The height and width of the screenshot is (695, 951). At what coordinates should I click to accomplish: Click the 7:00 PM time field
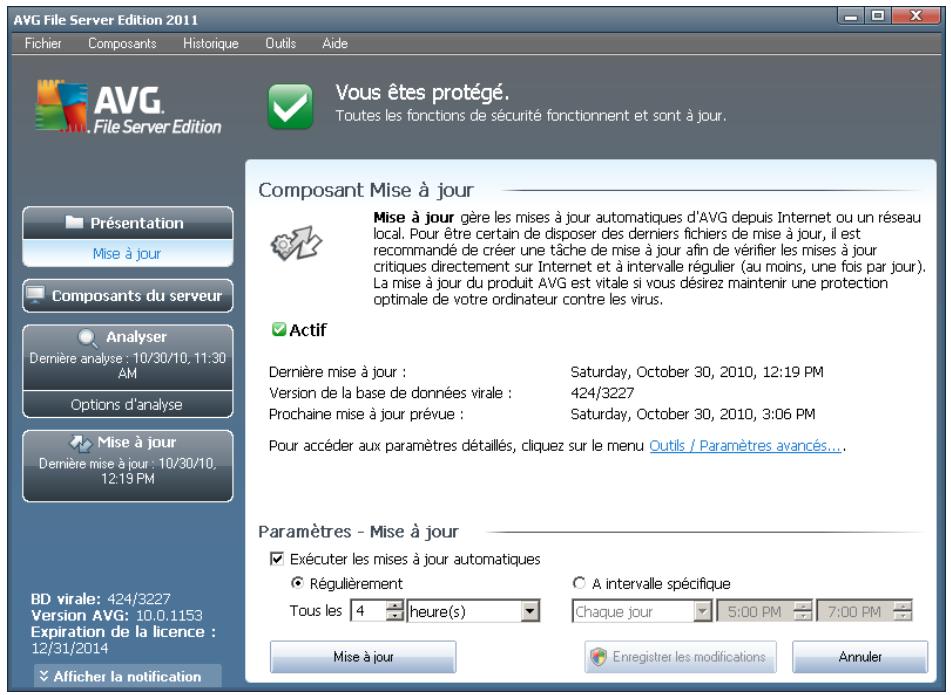(855, 611)
